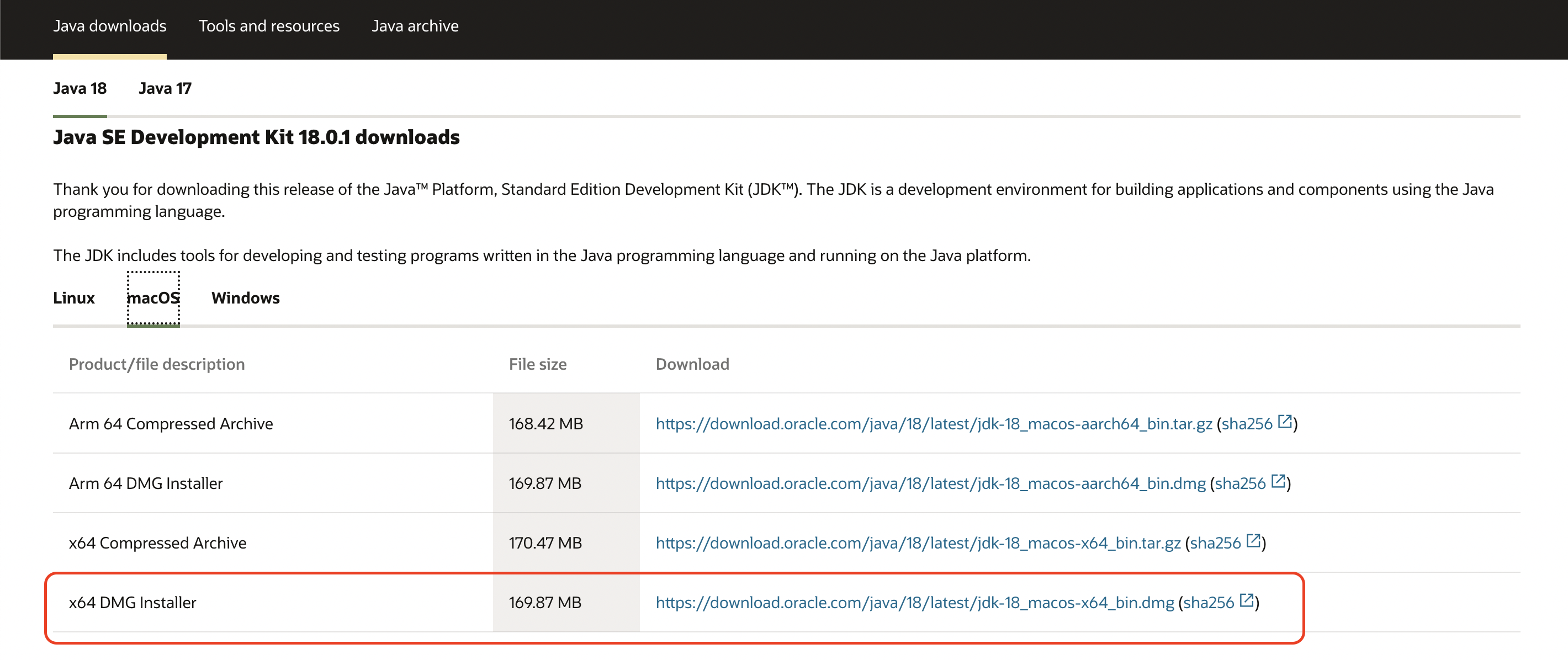Open the Java archive nav item

pyautogui.click(x=415, y=26)
